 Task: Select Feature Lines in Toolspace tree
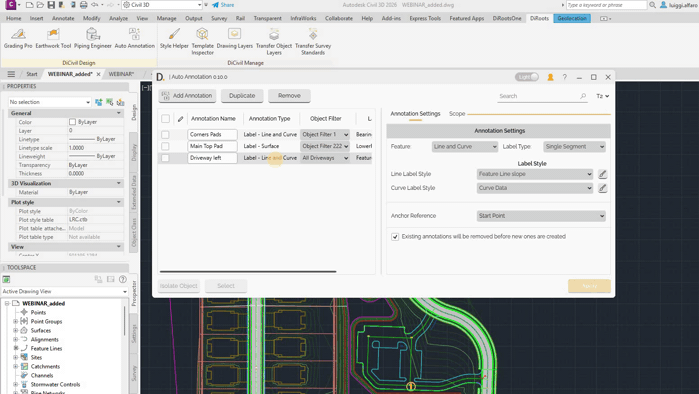pyautogui.click(x=46, y=349)
